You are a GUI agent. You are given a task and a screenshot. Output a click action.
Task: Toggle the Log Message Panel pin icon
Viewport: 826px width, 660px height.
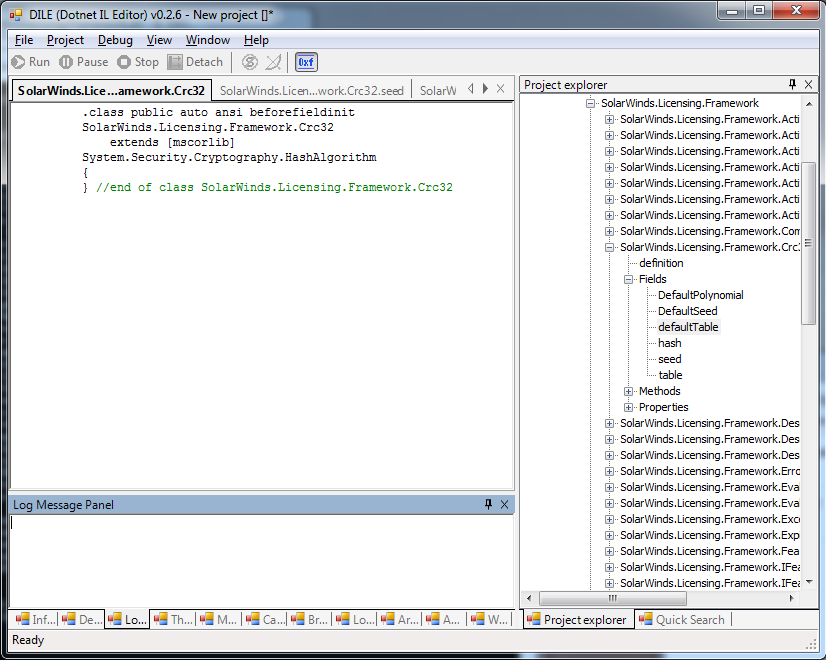(488, 505)
